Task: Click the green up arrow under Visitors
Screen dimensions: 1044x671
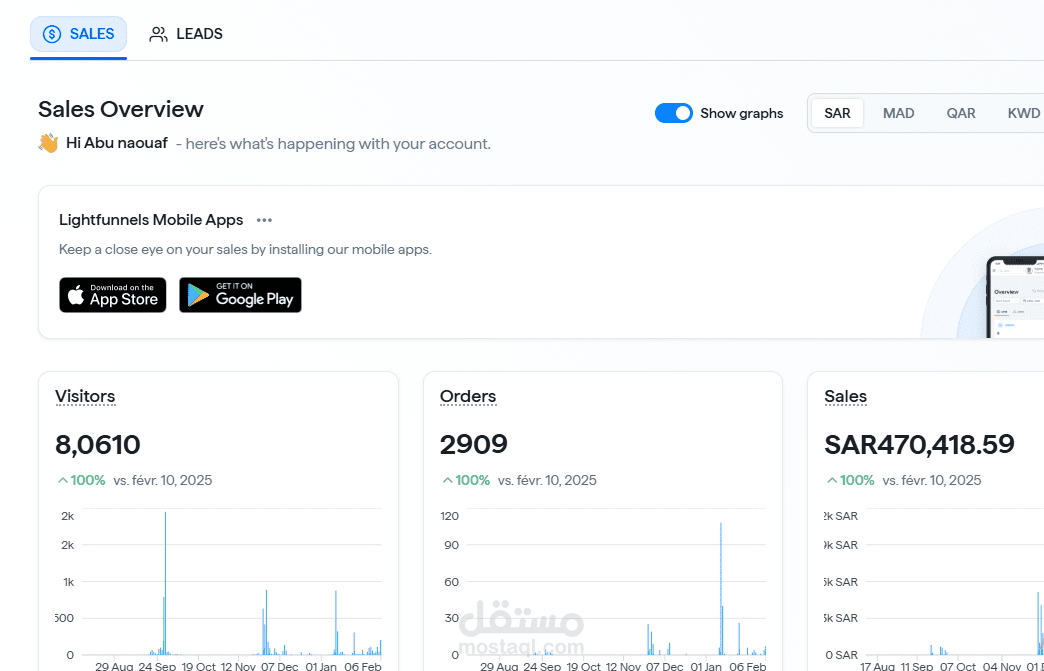Action: pyautogui.click(x=62, y=480)
